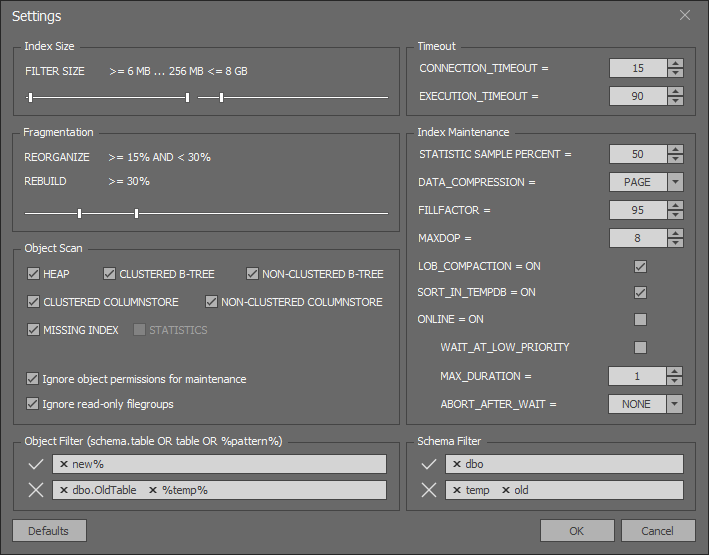Click the Schema Filter exclude cross icon
The image size is (709, 555).
[429, 490]
